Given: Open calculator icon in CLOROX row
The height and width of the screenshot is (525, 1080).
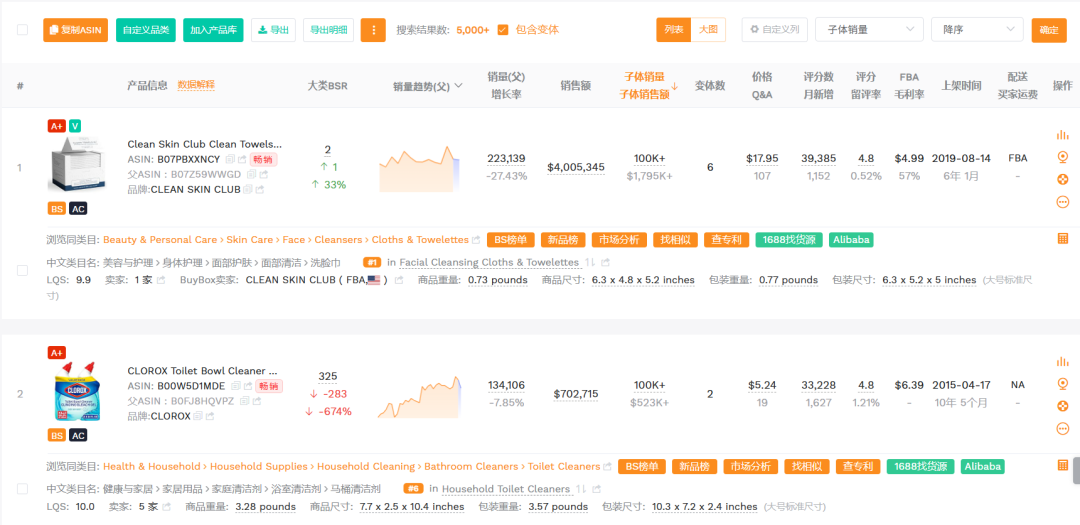Looking at the screenshot, I should coord(1062,466).
